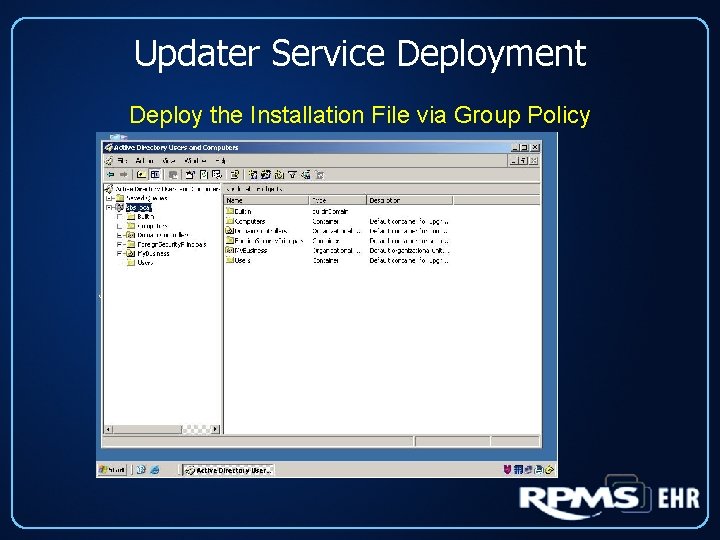Click the Create new user toolbar icon
The image size is (720, 540).
(x=253, y=175)
